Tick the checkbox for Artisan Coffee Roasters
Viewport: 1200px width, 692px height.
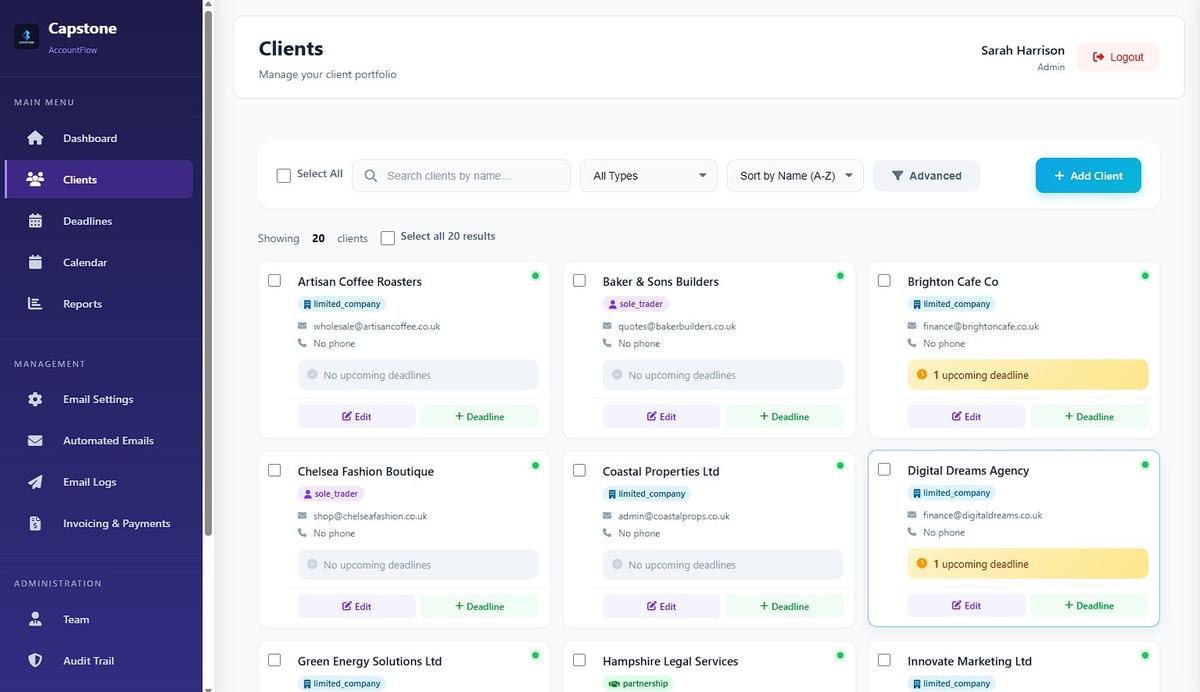(274, 280)
